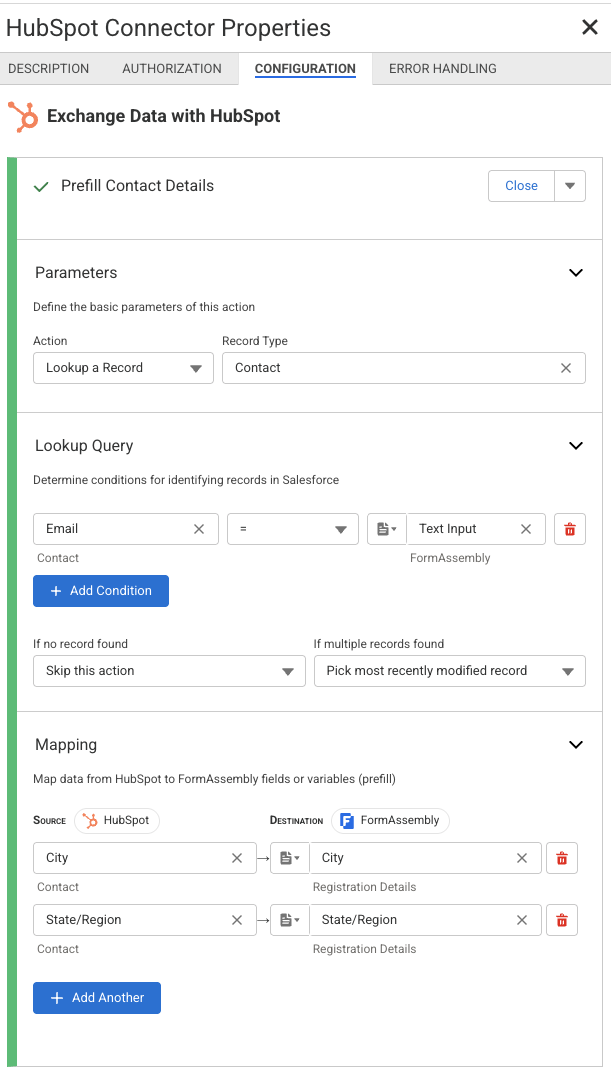
Task: Clear the State/Region destination field
Action: click(x=522, y=920)
